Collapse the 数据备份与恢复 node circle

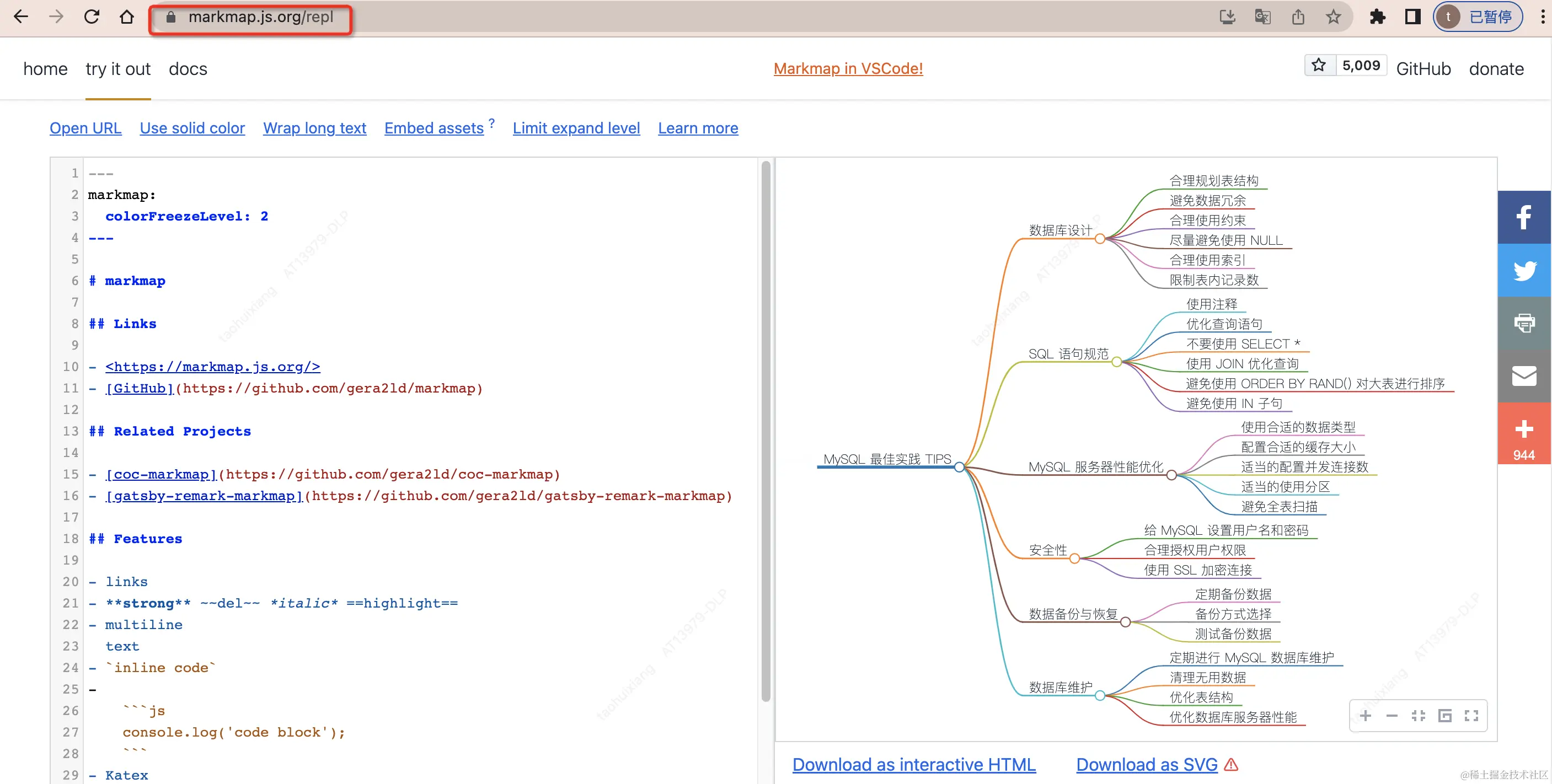coord(1126,622)
